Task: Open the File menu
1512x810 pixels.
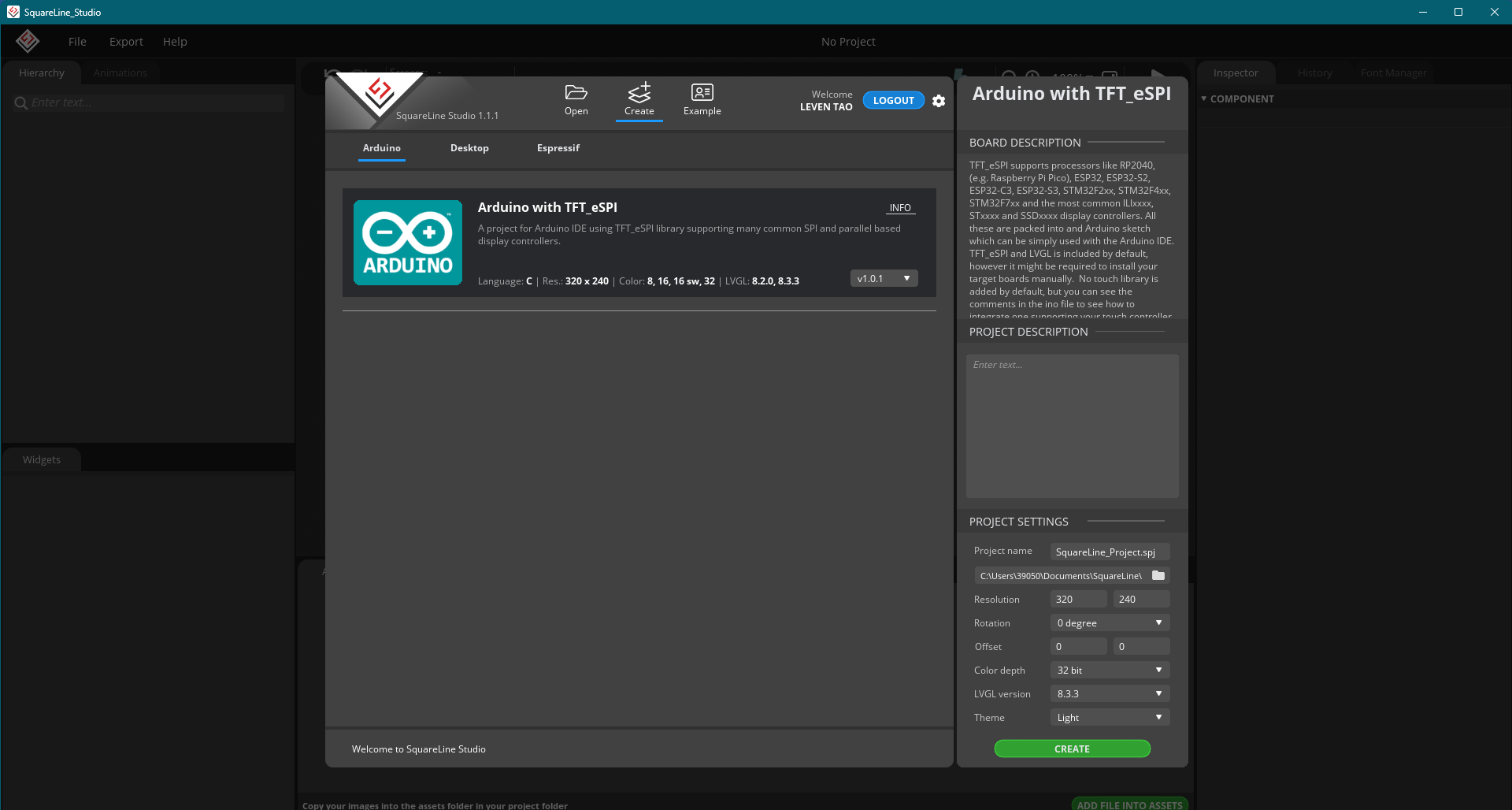Action: (77, 42)
